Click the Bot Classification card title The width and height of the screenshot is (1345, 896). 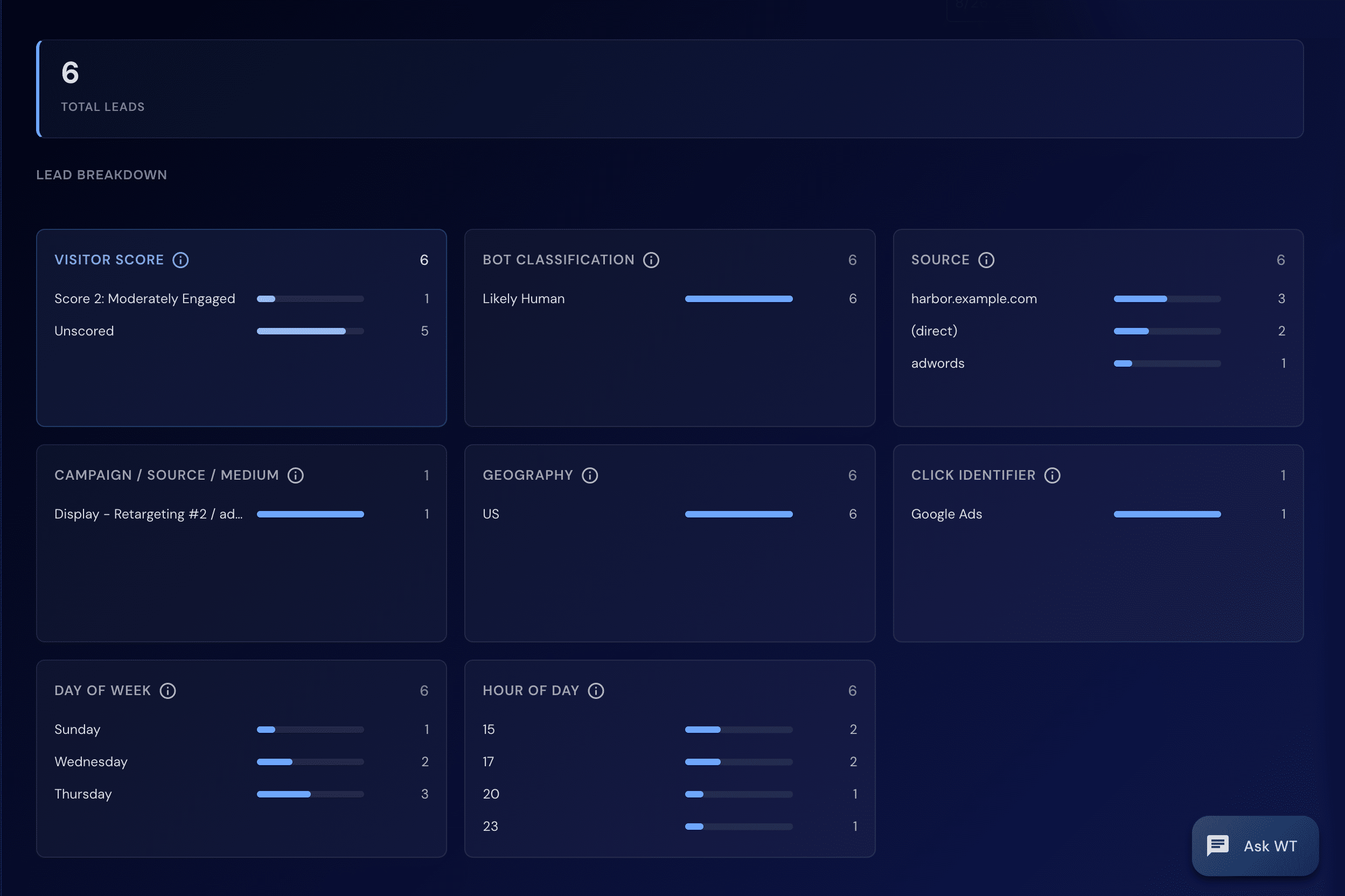point(559,260)
